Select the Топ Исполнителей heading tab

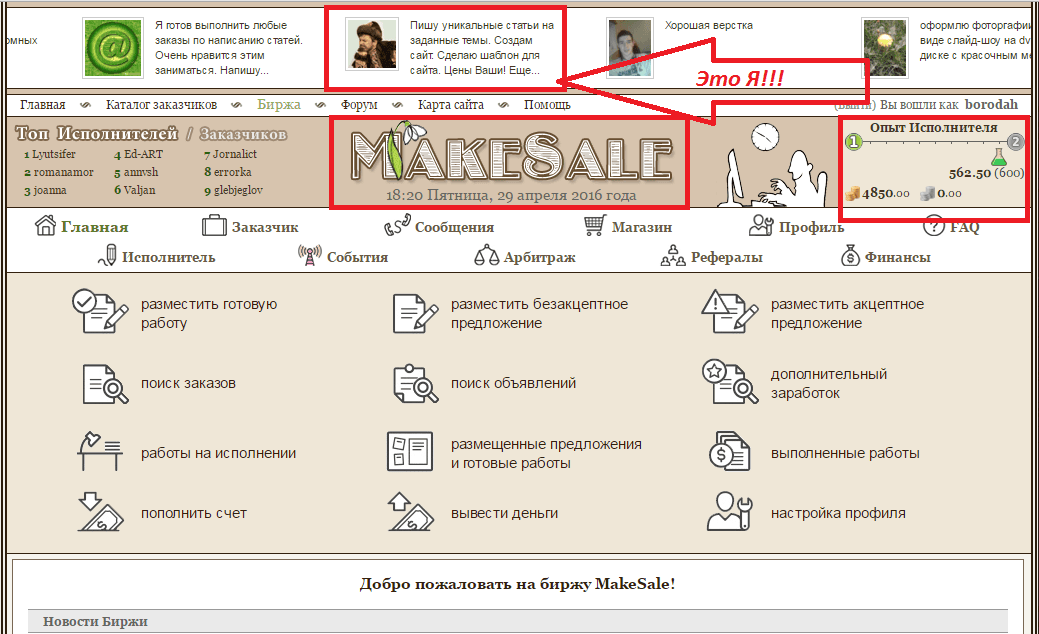pyautogui.click(x=97, y=134)
